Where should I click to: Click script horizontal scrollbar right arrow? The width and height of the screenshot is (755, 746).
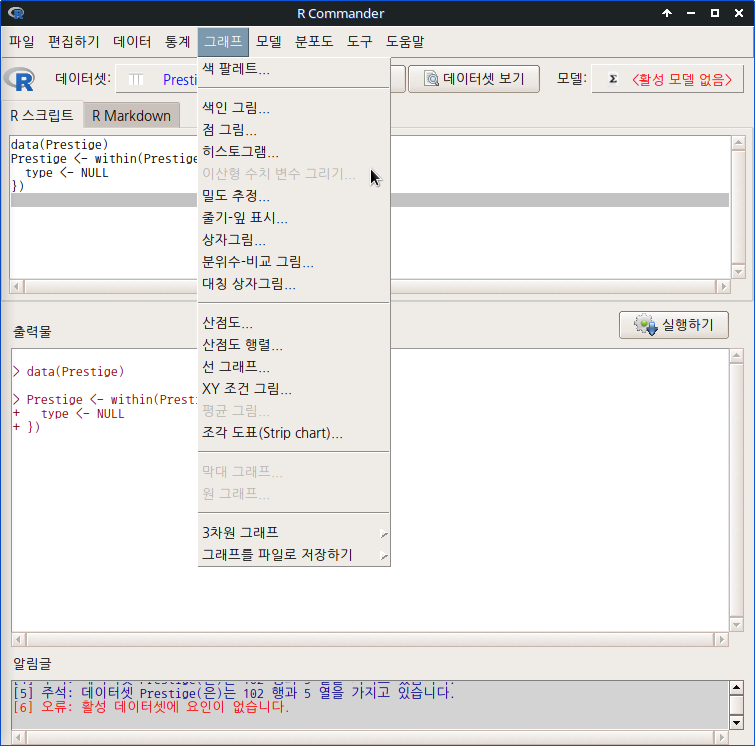(x=723, y=287)
